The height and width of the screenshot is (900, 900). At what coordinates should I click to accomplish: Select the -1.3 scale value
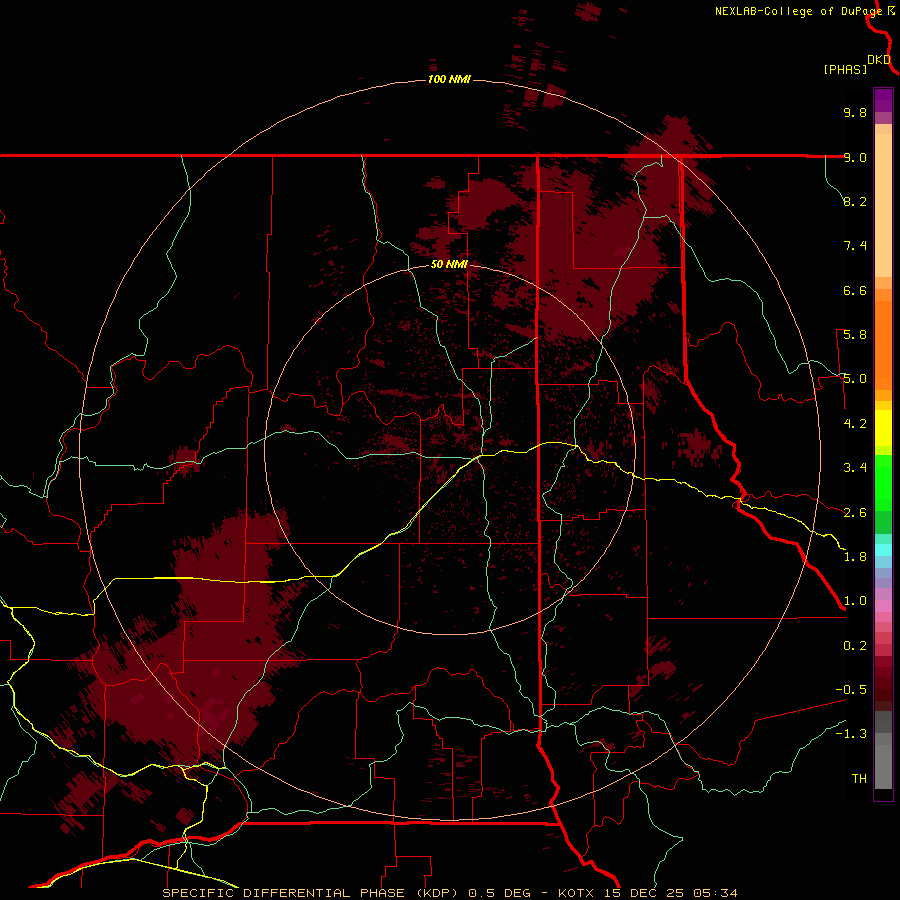click(x=851, y=734)
